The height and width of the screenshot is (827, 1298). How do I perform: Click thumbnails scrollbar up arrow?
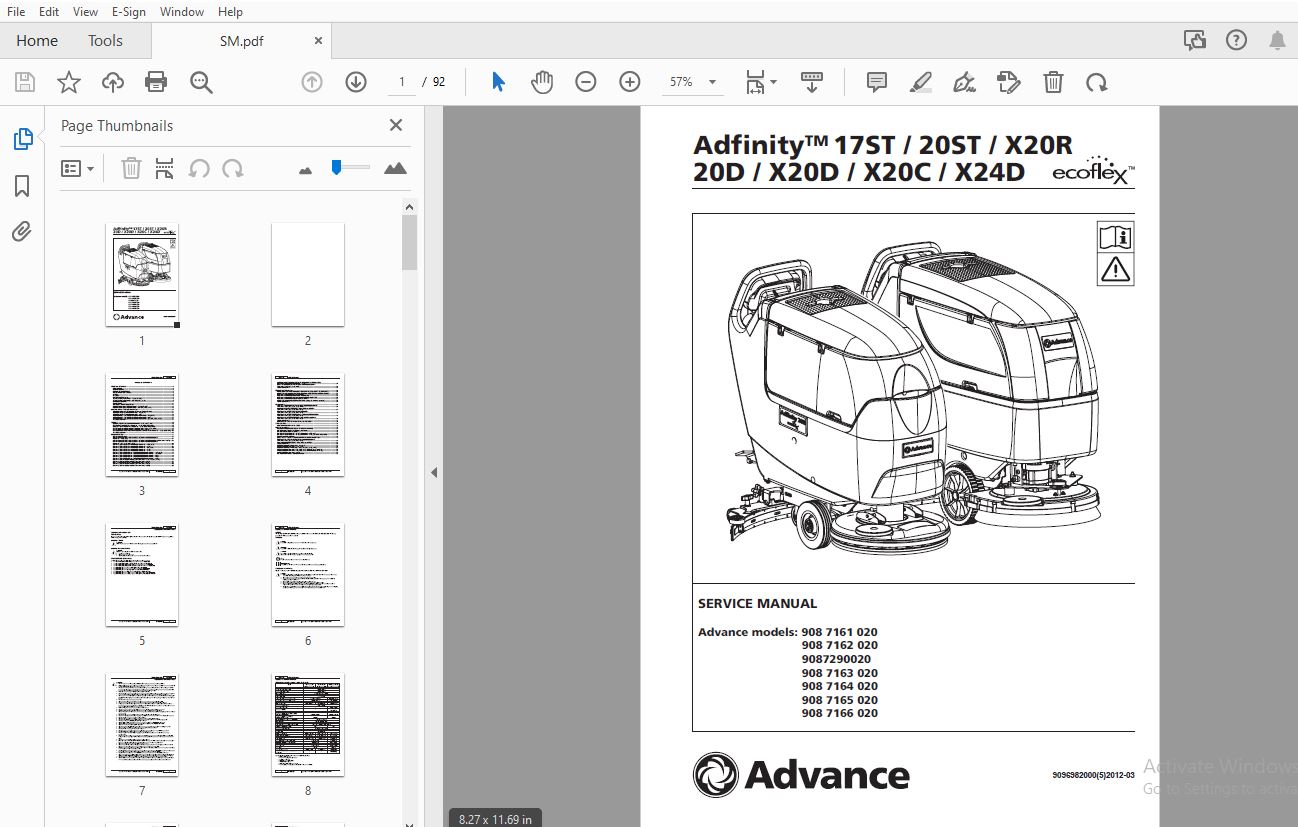[x=410, y=206]
